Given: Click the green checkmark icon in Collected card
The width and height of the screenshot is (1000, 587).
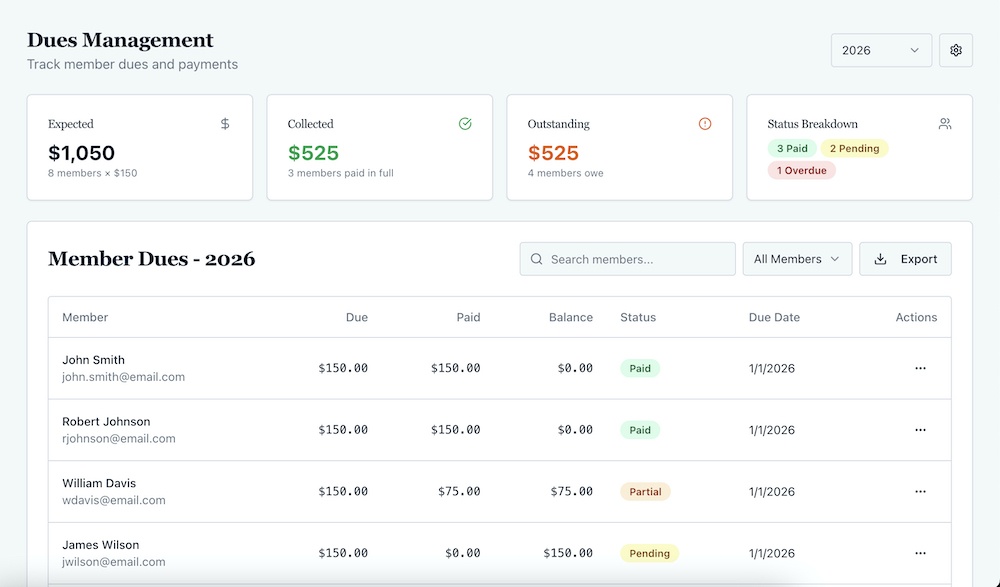Looking at the screenshot, I should coord(465,124).
